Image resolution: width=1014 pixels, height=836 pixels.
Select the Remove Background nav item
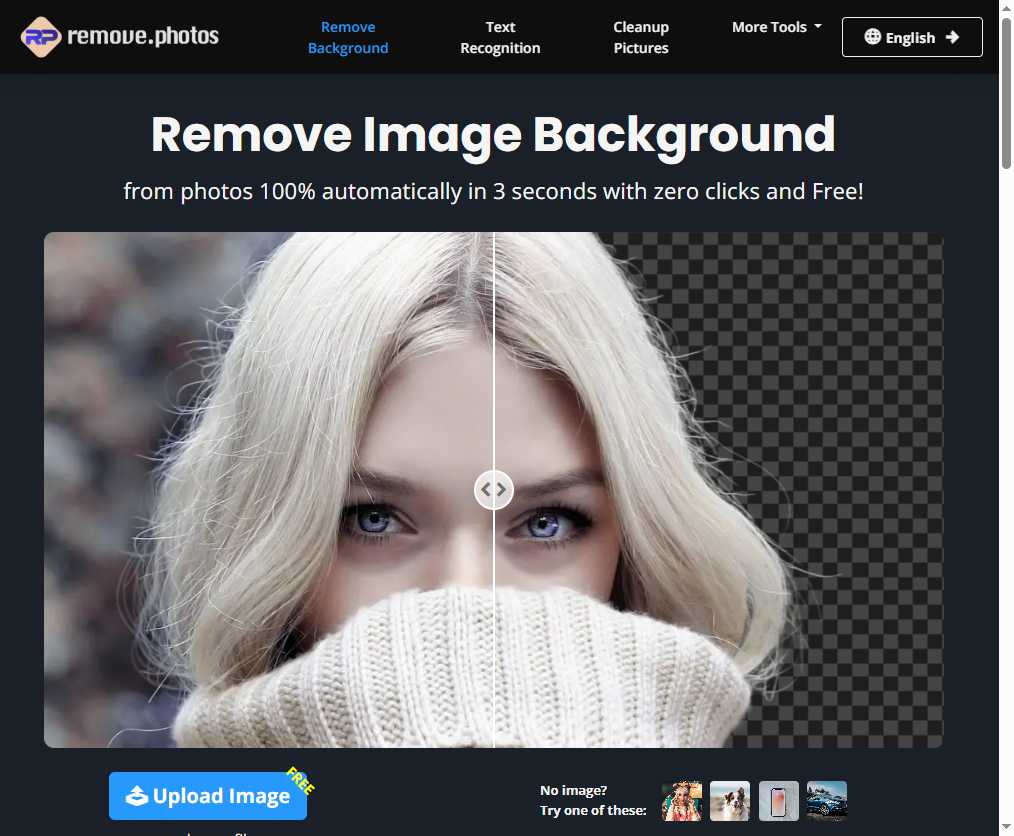pos(348,37)
